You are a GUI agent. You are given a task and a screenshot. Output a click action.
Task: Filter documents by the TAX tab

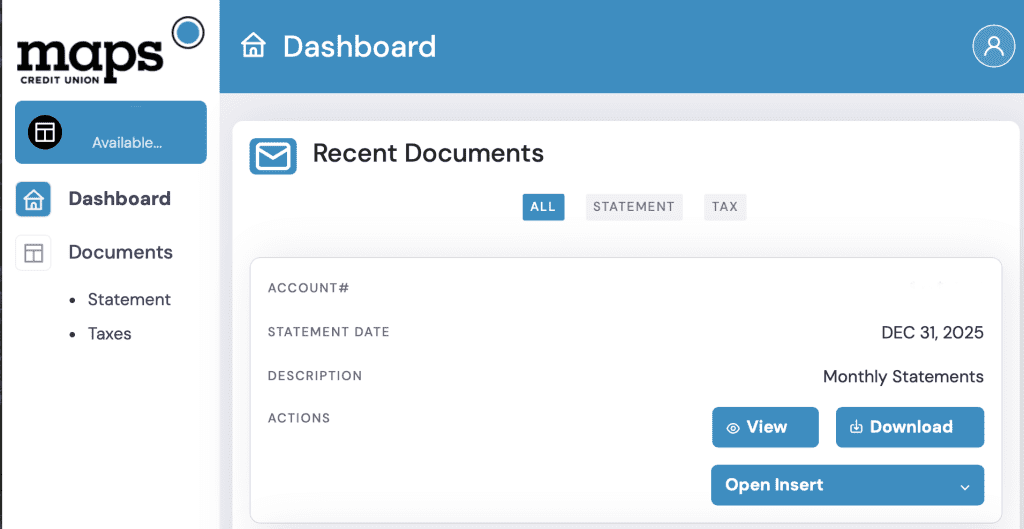[725, 207]
